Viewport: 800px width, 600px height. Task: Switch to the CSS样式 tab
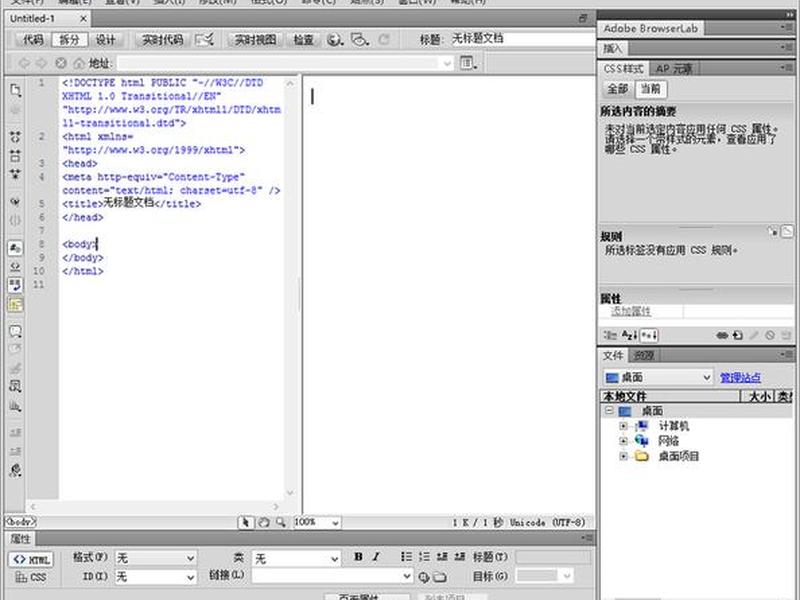(623, 68)
